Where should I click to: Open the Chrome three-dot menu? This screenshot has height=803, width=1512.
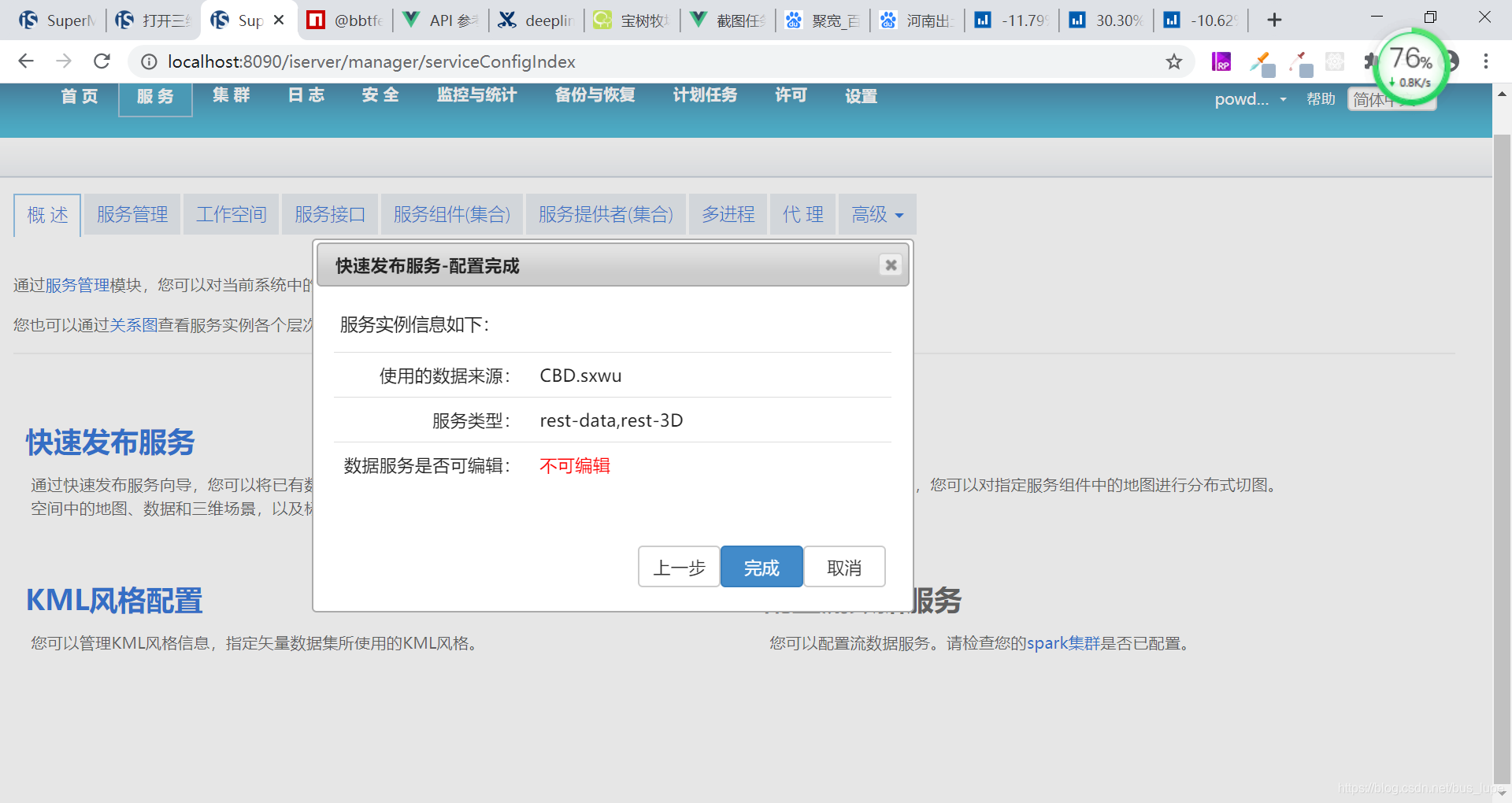tap(1485, 61)
